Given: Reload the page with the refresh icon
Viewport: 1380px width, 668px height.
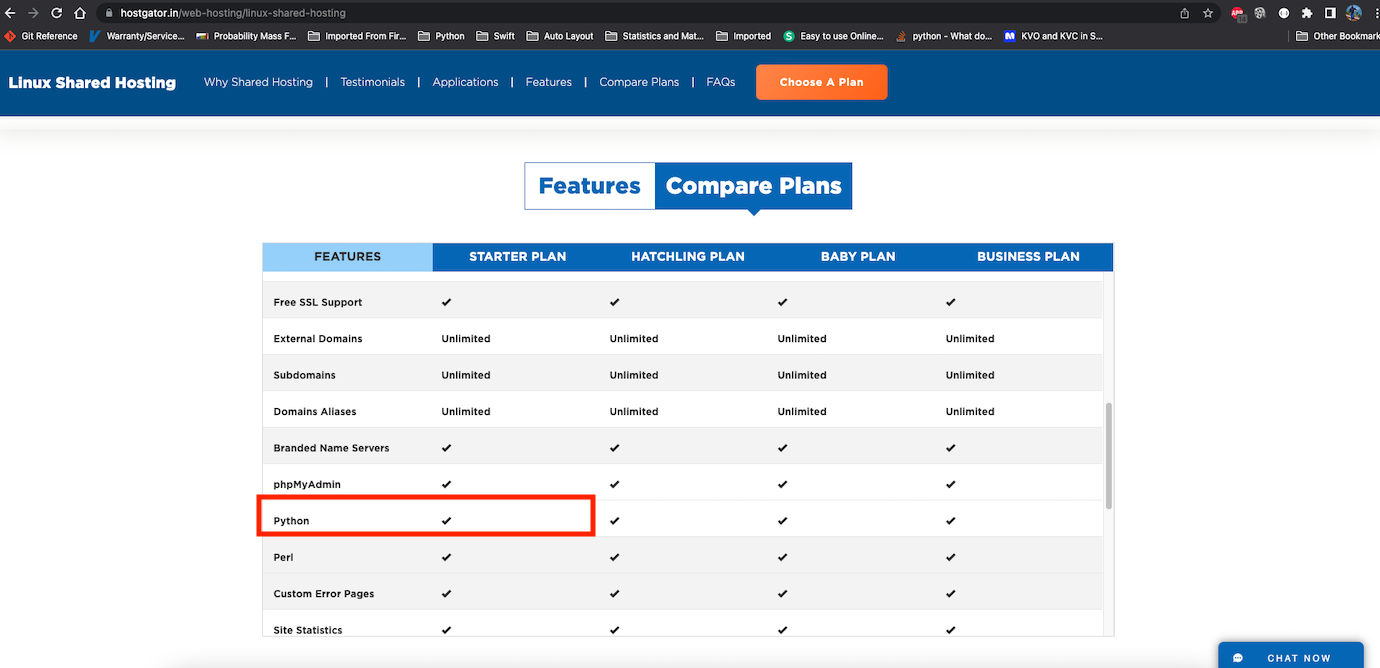Looking at the screenshot, I should click(x=57, y=13).
